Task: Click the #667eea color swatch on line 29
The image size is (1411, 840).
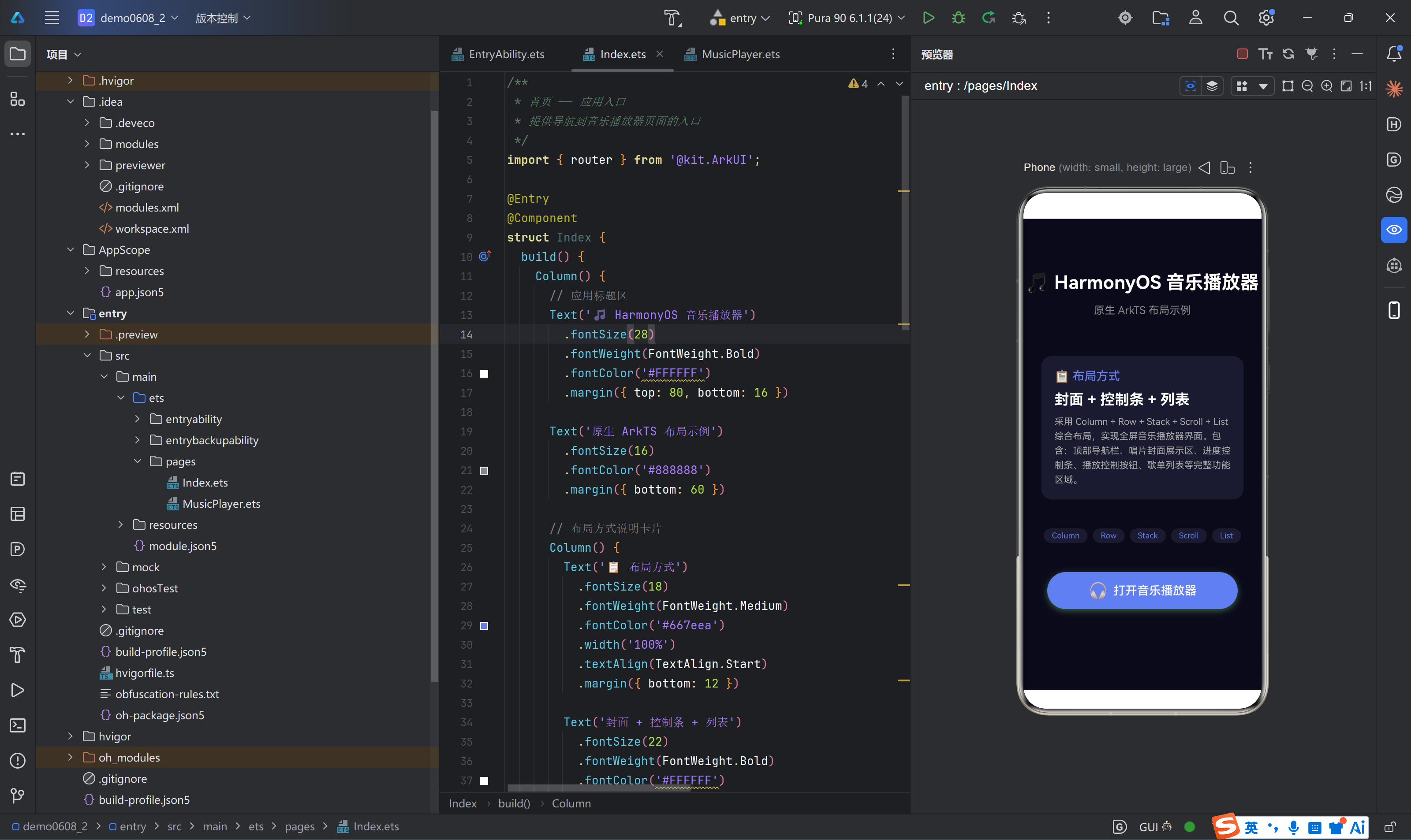Action: [x=484, y=625]
